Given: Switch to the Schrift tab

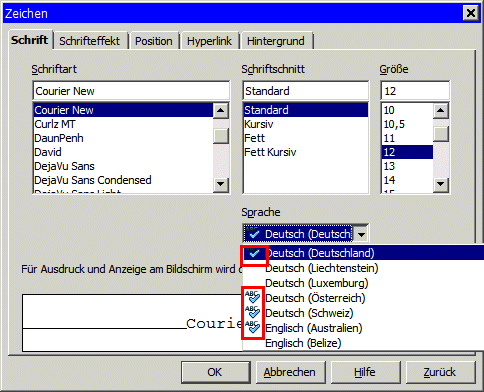Looking at the screenshot, I should 30,40.
